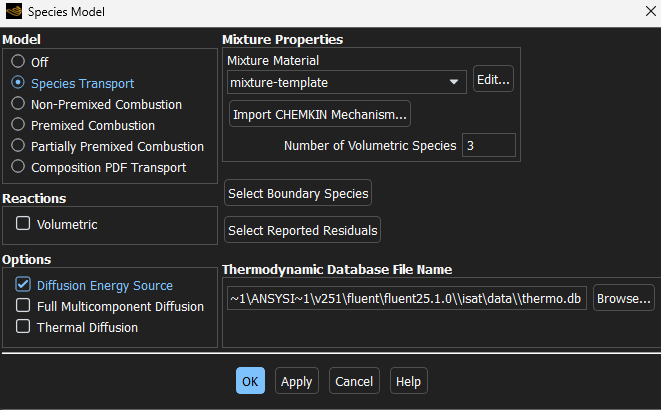Select Composition PDF Transport option
Viewport: 661px width, 410px height.
coord(18,167)
